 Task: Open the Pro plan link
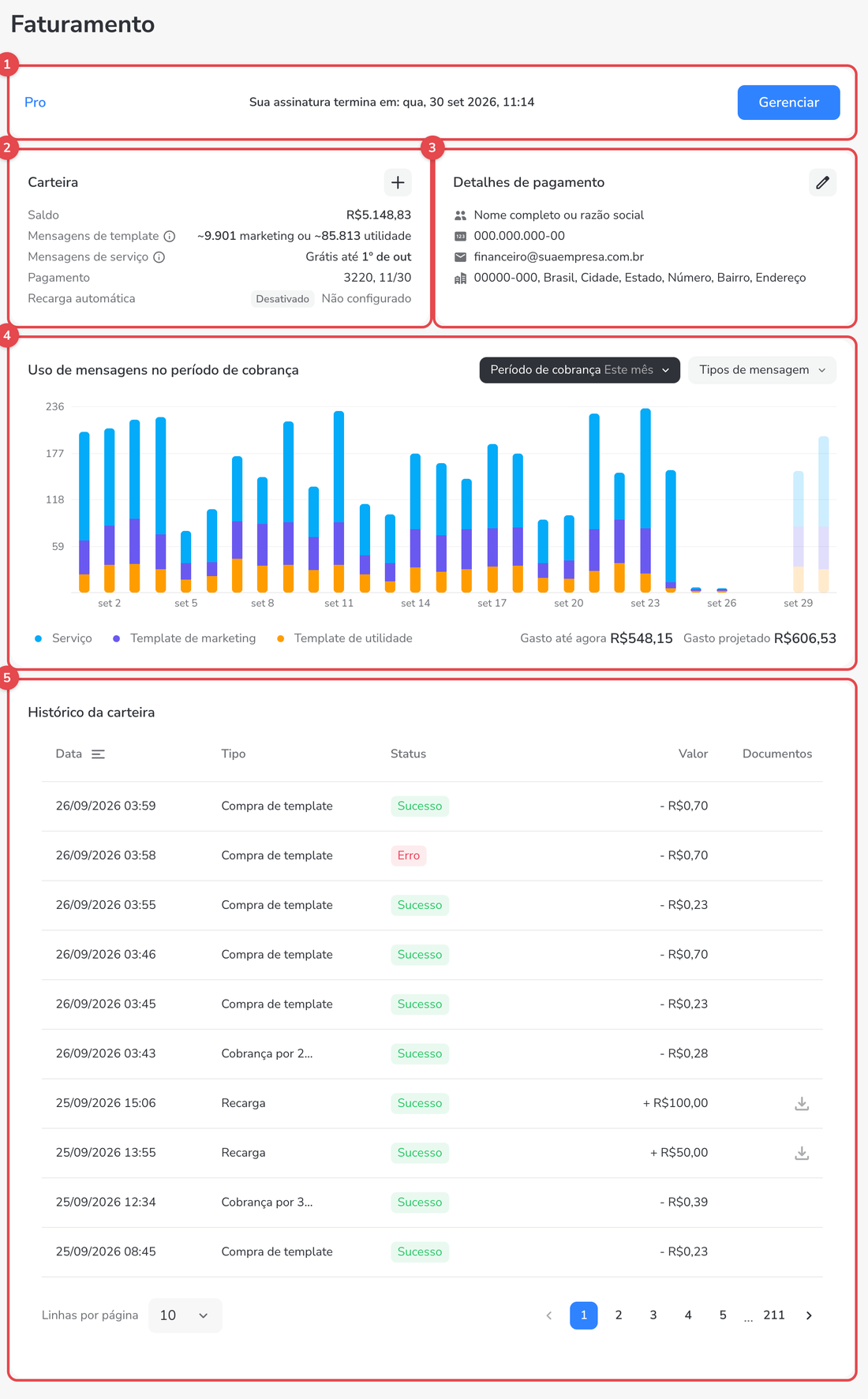(x=35, y=103)
